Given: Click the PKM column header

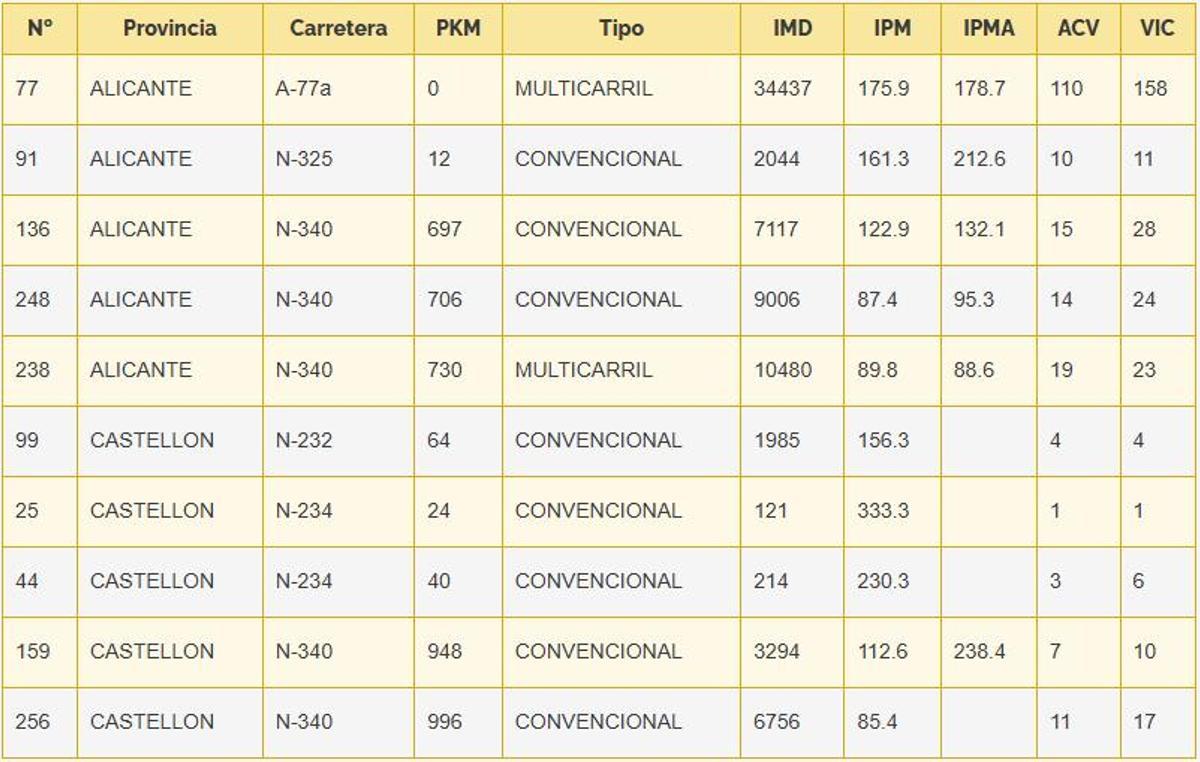Looking at the screenshot, I should coord(458,28).
